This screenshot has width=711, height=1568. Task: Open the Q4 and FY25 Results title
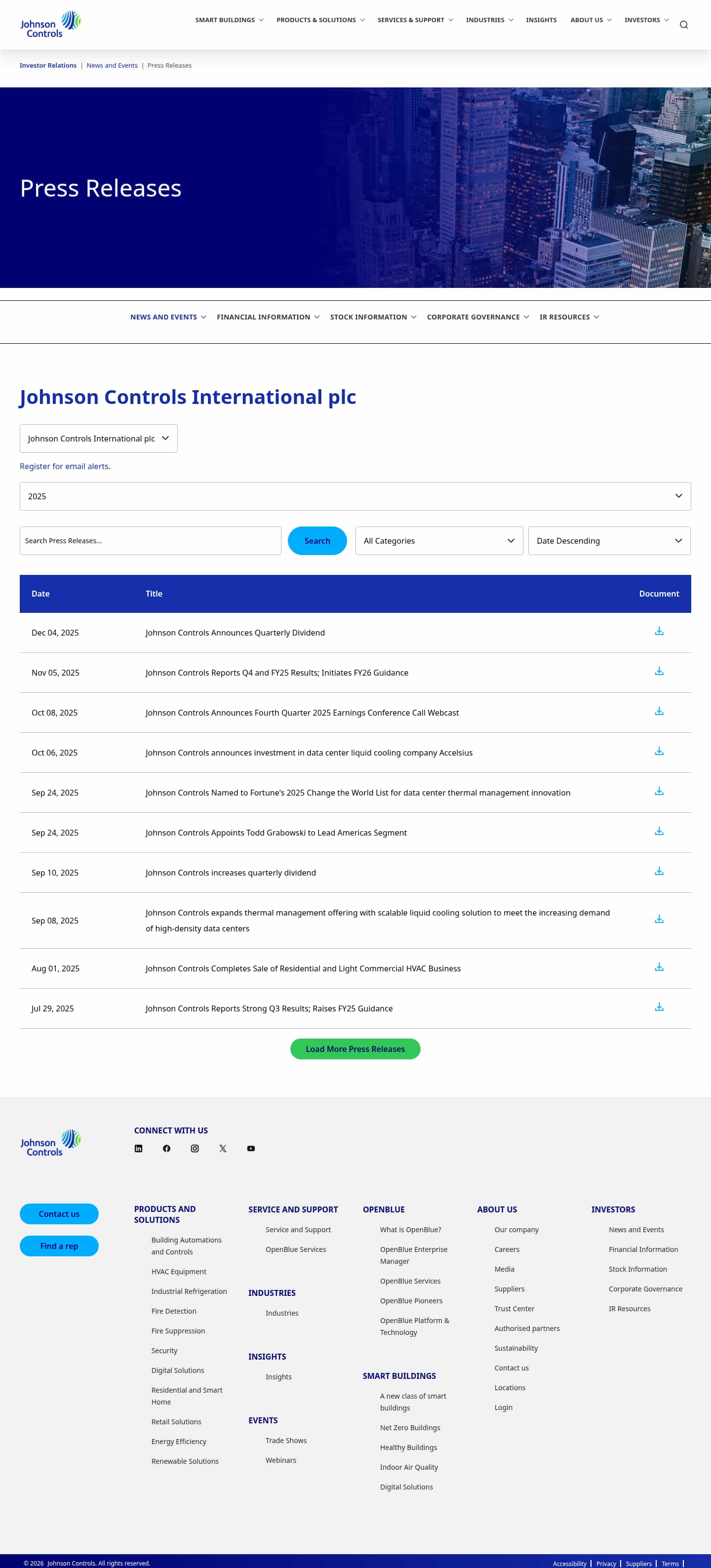277,673
